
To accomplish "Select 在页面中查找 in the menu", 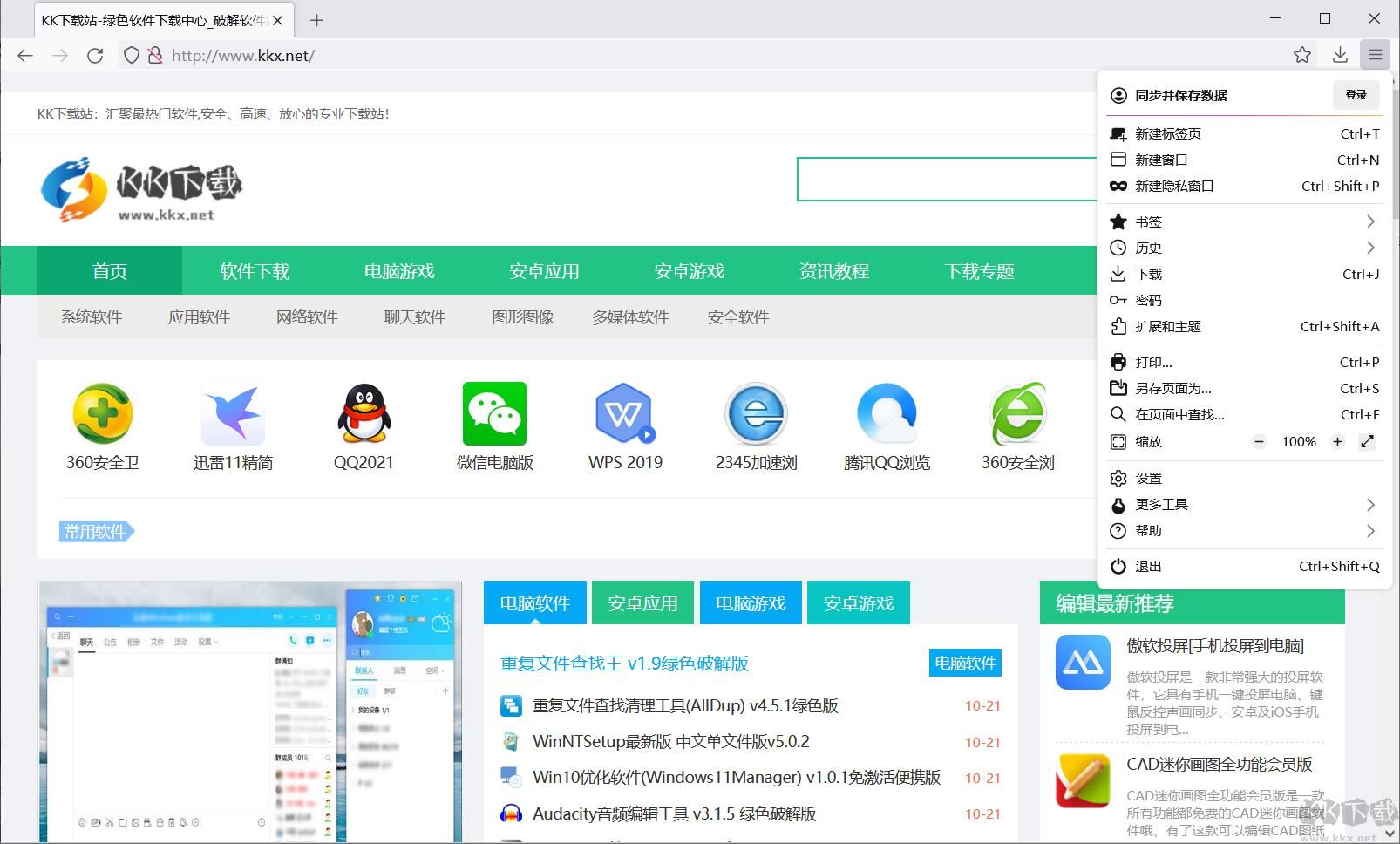I will tap(1244, 414).
